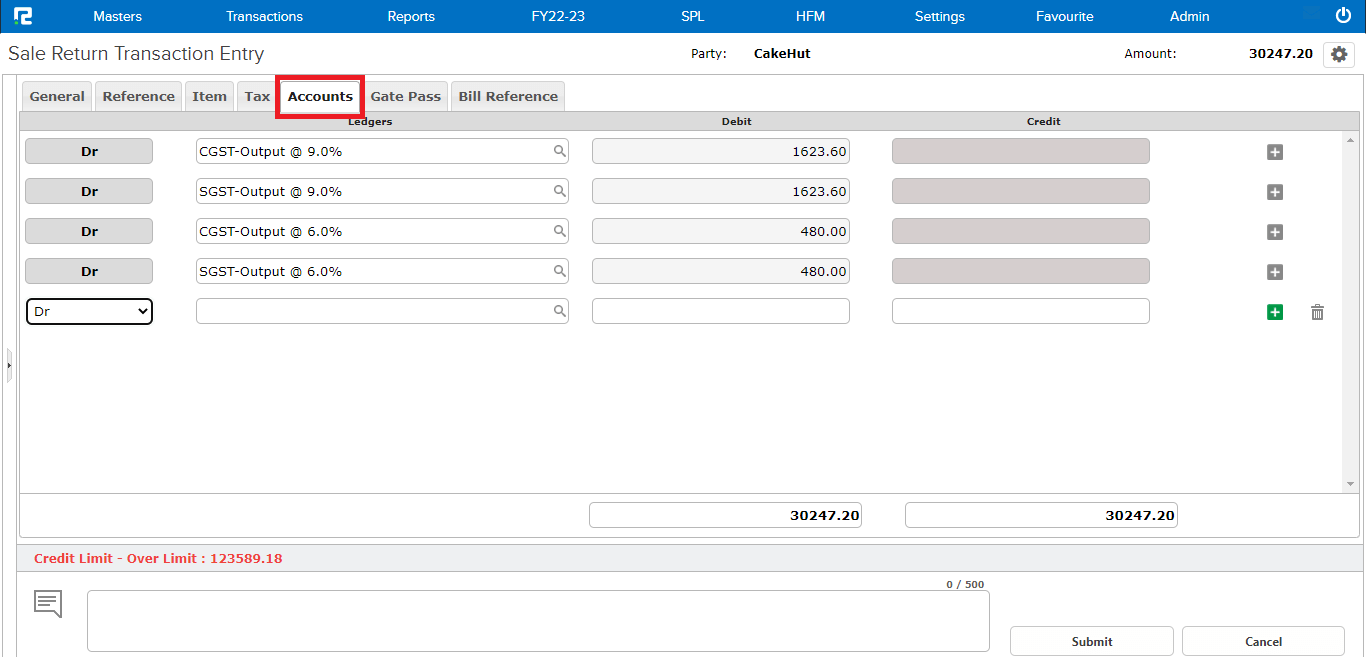Click the application logo in top-left
1366x657 pixels.
pyautogui.click(x=22, y=16)
